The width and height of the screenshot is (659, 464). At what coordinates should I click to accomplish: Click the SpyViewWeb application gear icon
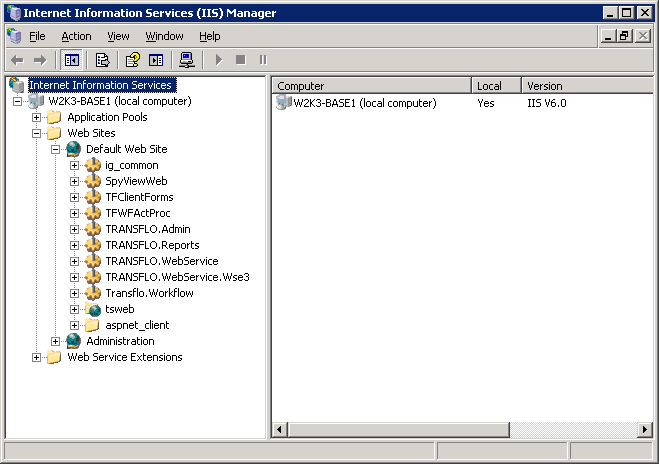93,181
